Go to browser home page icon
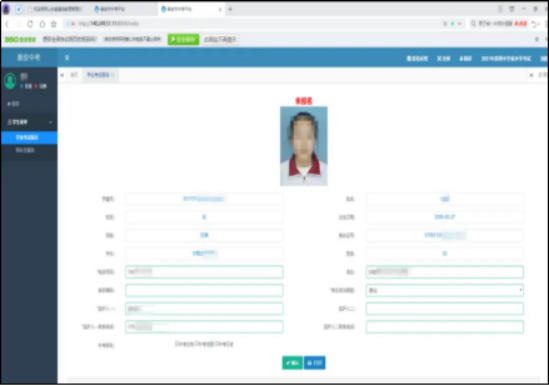This screenshot has height=387, width=549. (42, 24)
